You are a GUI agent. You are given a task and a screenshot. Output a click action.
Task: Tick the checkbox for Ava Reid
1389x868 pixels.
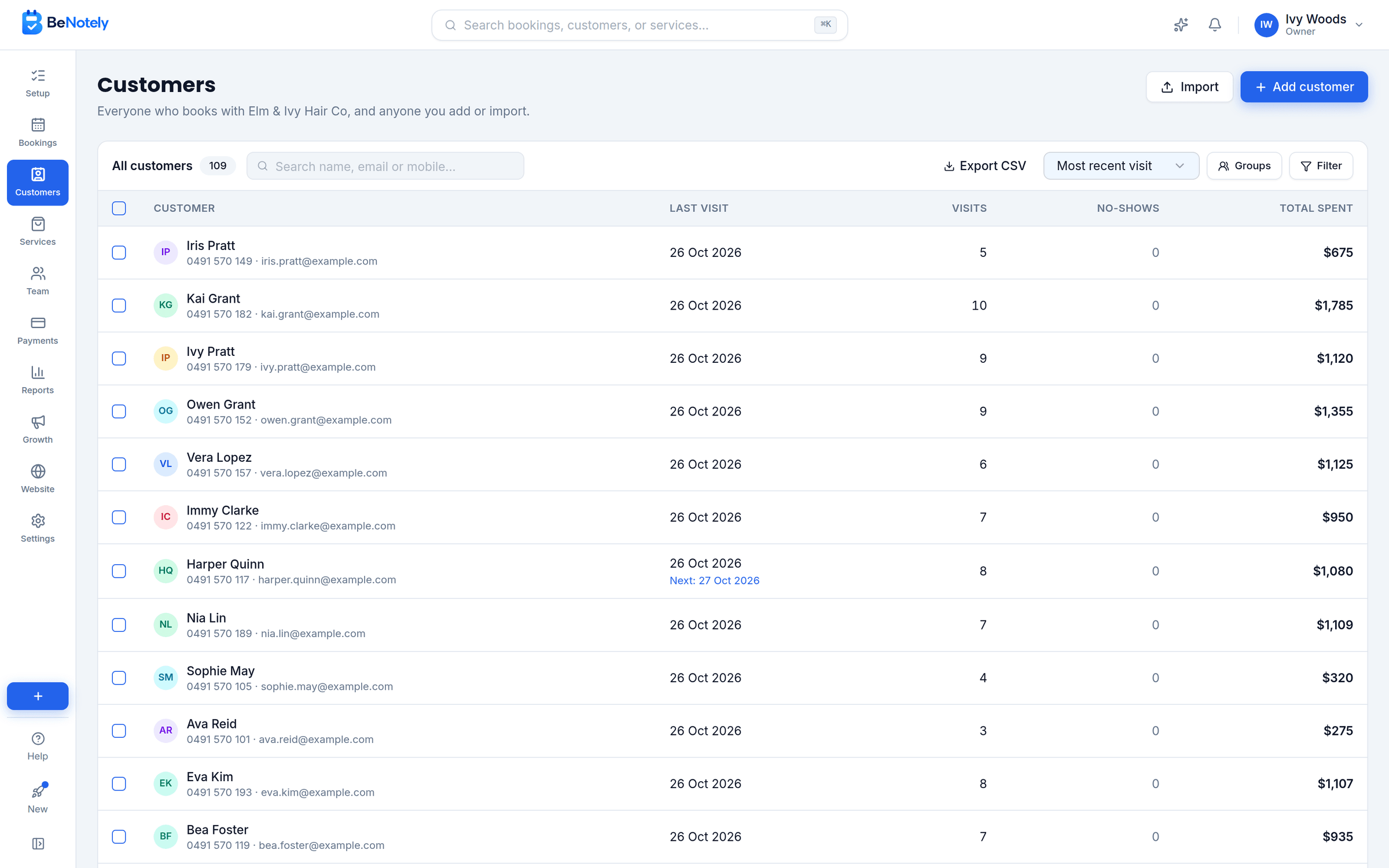119,731
